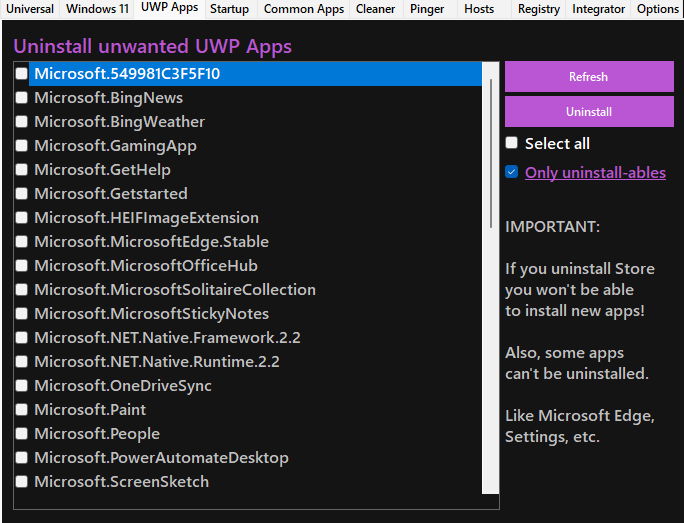Select the Microsoft.MicrosoftSolitaireCollection entry text
Image resolution: width=684 pixels, height=523 pixels.
coord(175,290)
